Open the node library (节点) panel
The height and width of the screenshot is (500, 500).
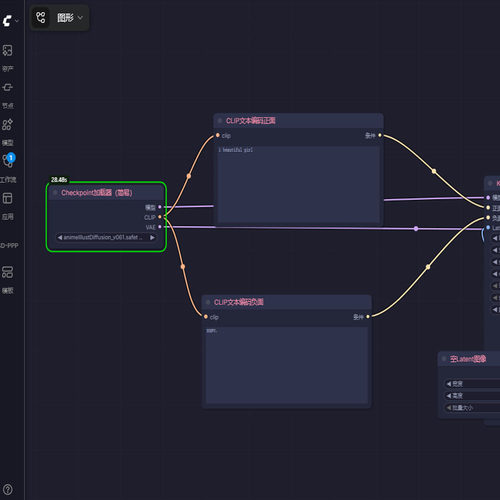[x=8, y=95]
